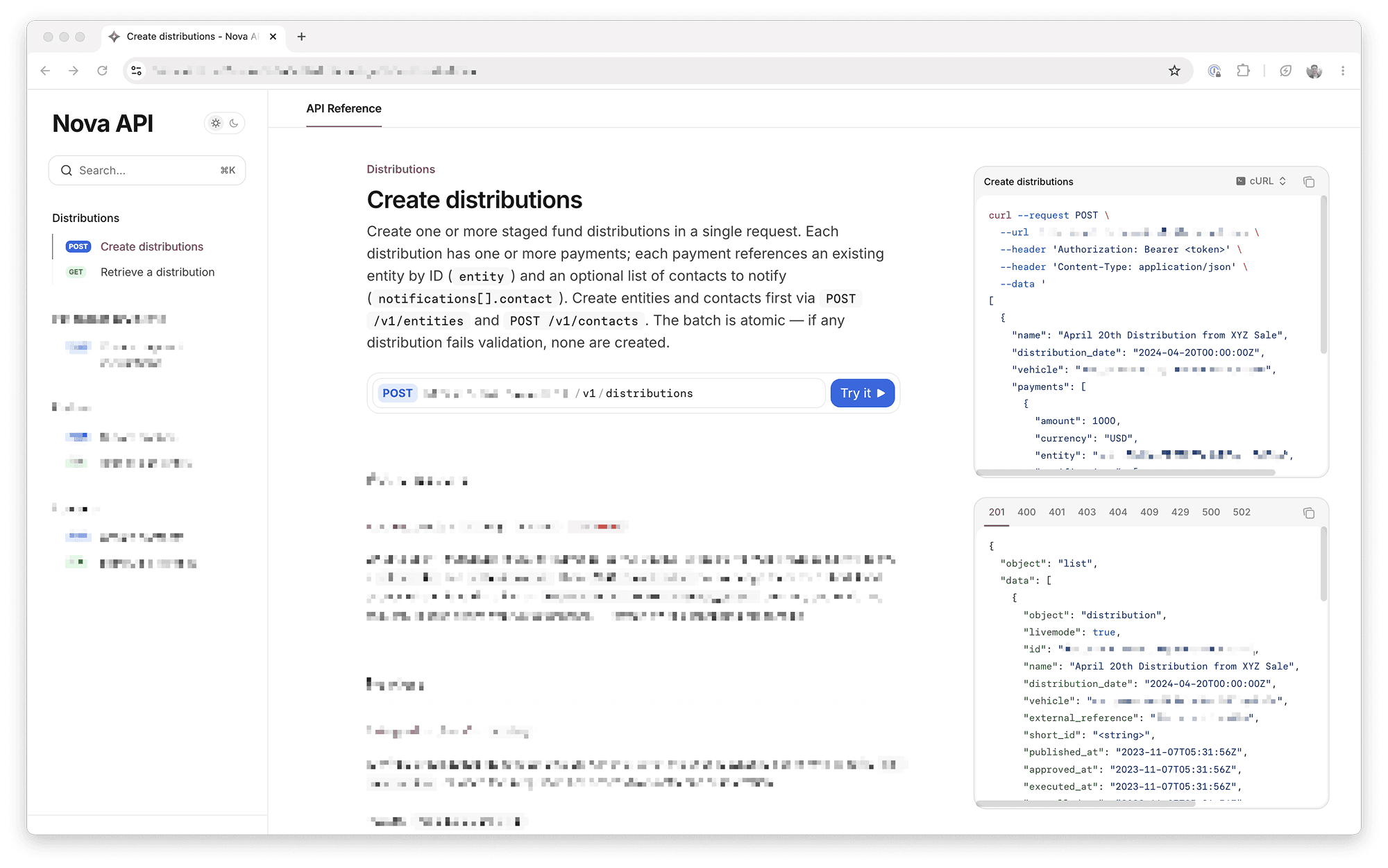Click the password manager extension icon
Viewport: 1388px width, 868px height.
click(x=1214, y=71)
